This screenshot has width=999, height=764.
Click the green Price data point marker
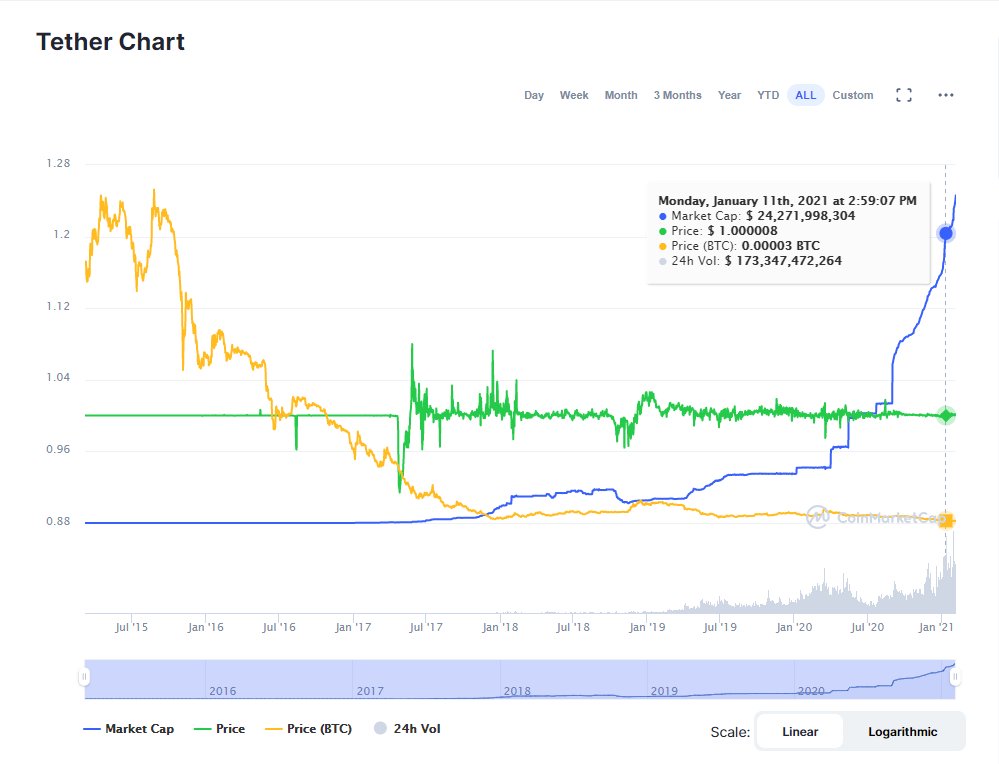tap(946, 415)
